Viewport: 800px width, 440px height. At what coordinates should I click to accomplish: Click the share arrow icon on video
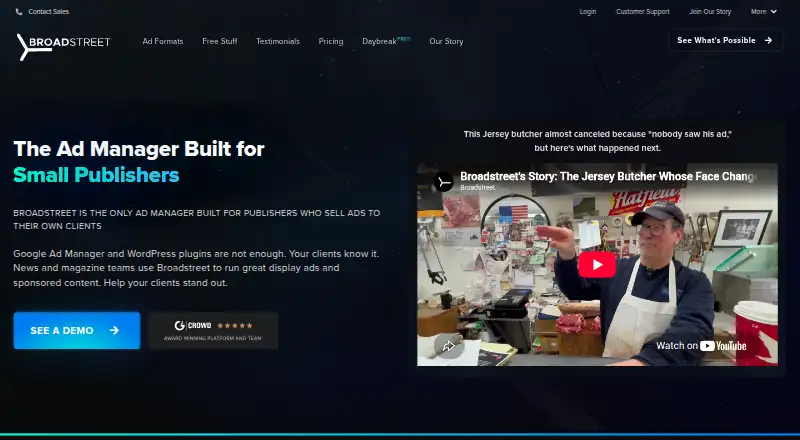[448, 347]
